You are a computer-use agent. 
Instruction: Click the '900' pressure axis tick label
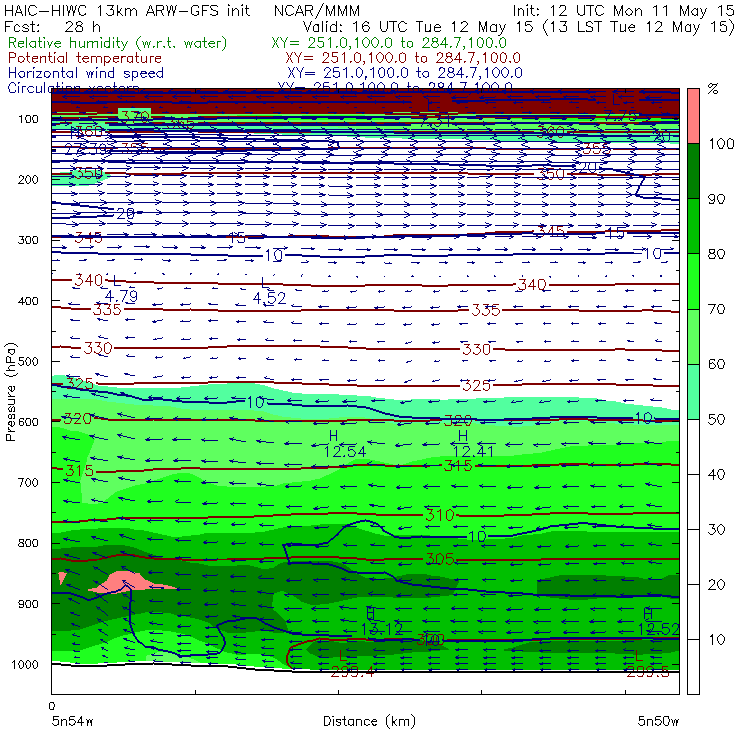tap(28, 604)
